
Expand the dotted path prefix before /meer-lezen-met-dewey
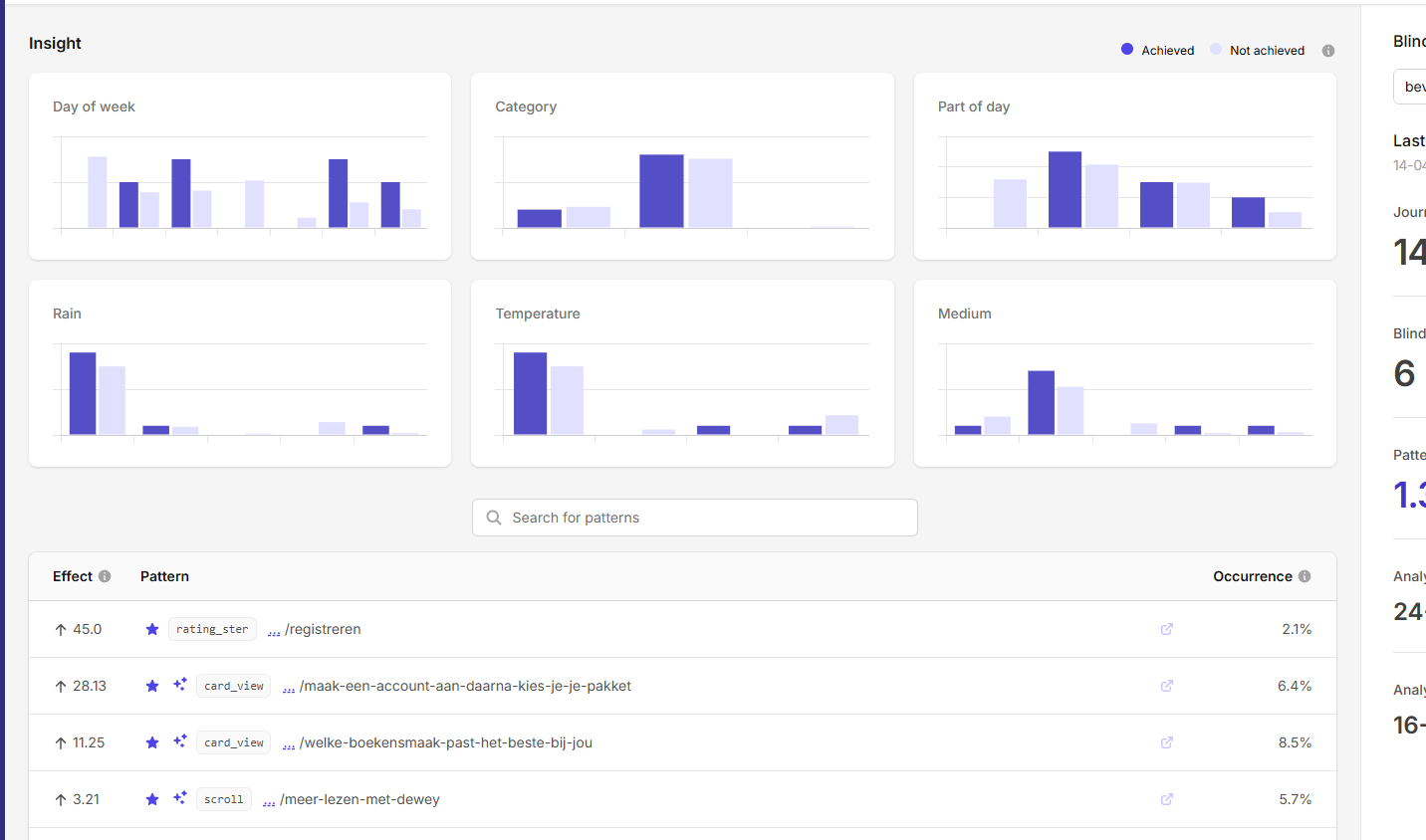[269, 801]
